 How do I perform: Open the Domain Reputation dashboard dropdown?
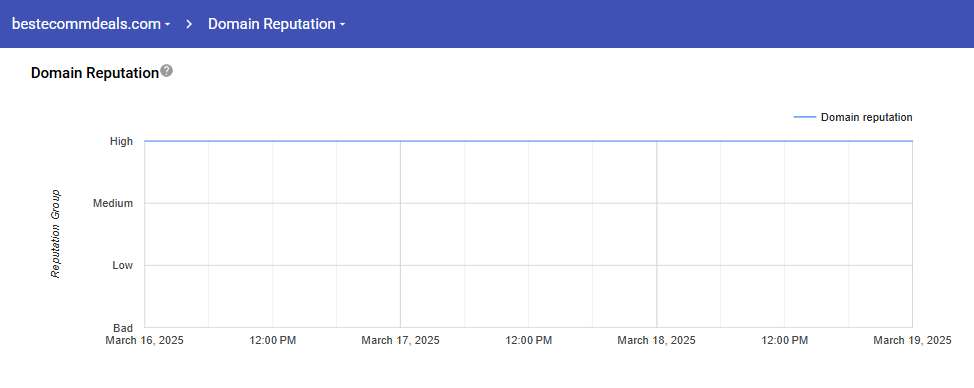pos(276,24)
